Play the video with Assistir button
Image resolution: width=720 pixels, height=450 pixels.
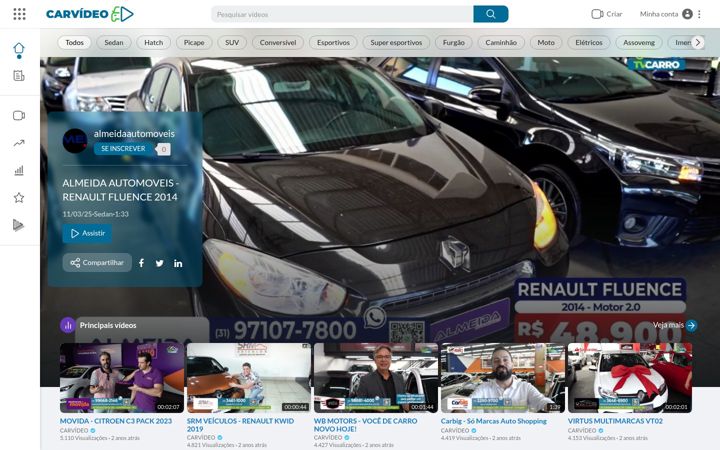87,233
